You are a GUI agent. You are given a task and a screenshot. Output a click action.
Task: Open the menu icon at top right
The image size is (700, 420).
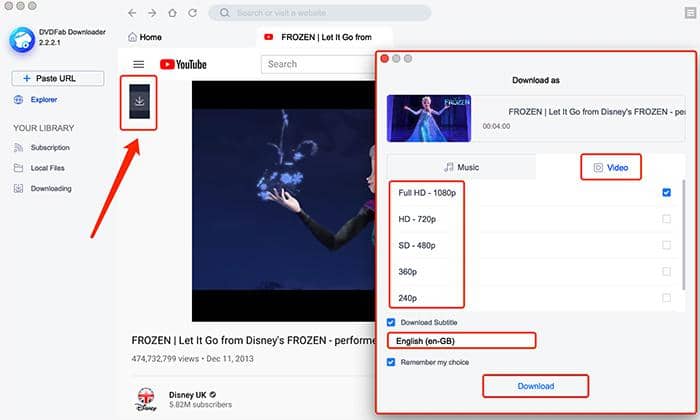pos(690,13)
